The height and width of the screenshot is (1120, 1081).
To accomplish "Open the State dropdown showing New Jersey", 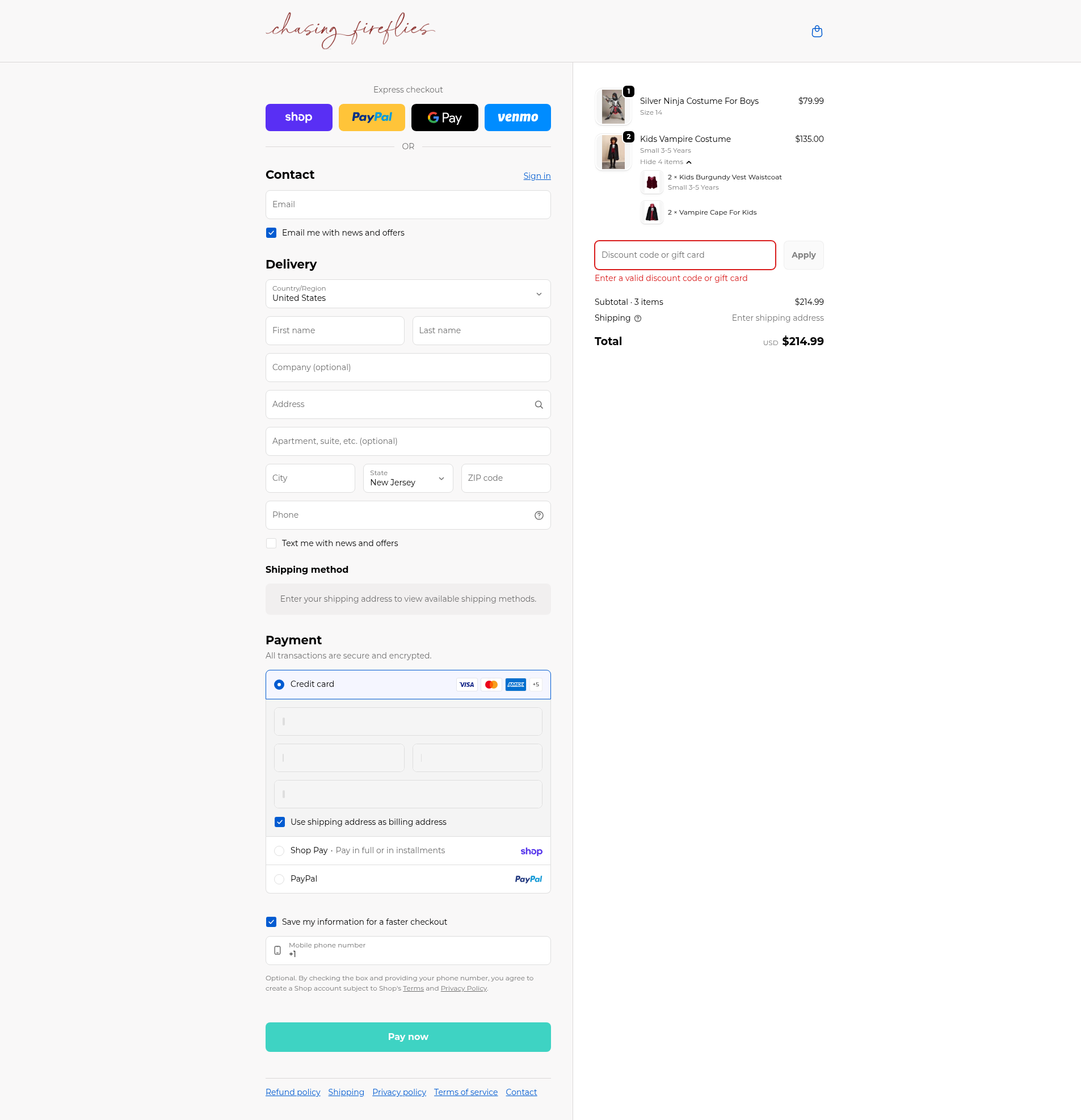I will pos(407,479).
